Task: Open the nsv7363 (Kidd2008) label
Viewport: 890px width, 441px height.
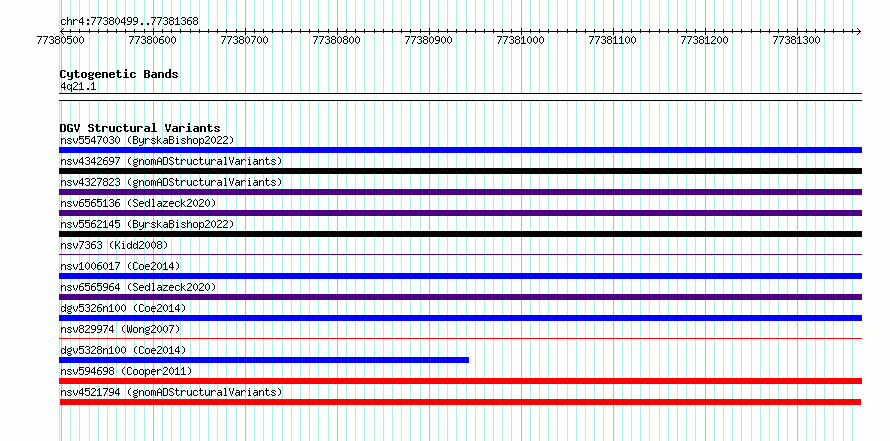Action: point(114,245)
